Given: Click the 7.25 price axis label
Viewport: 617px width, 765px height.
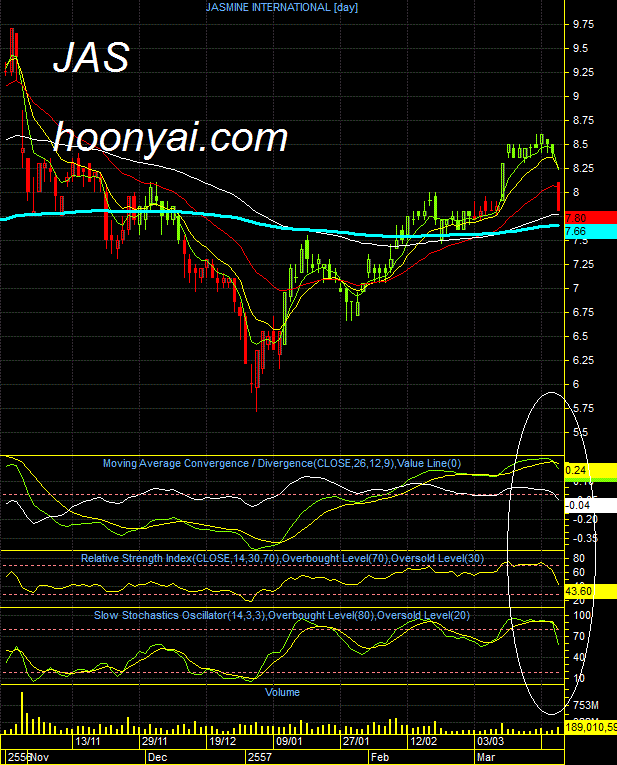Looking at the screenshot, I should pyautogui.click(x=583, y=264).
